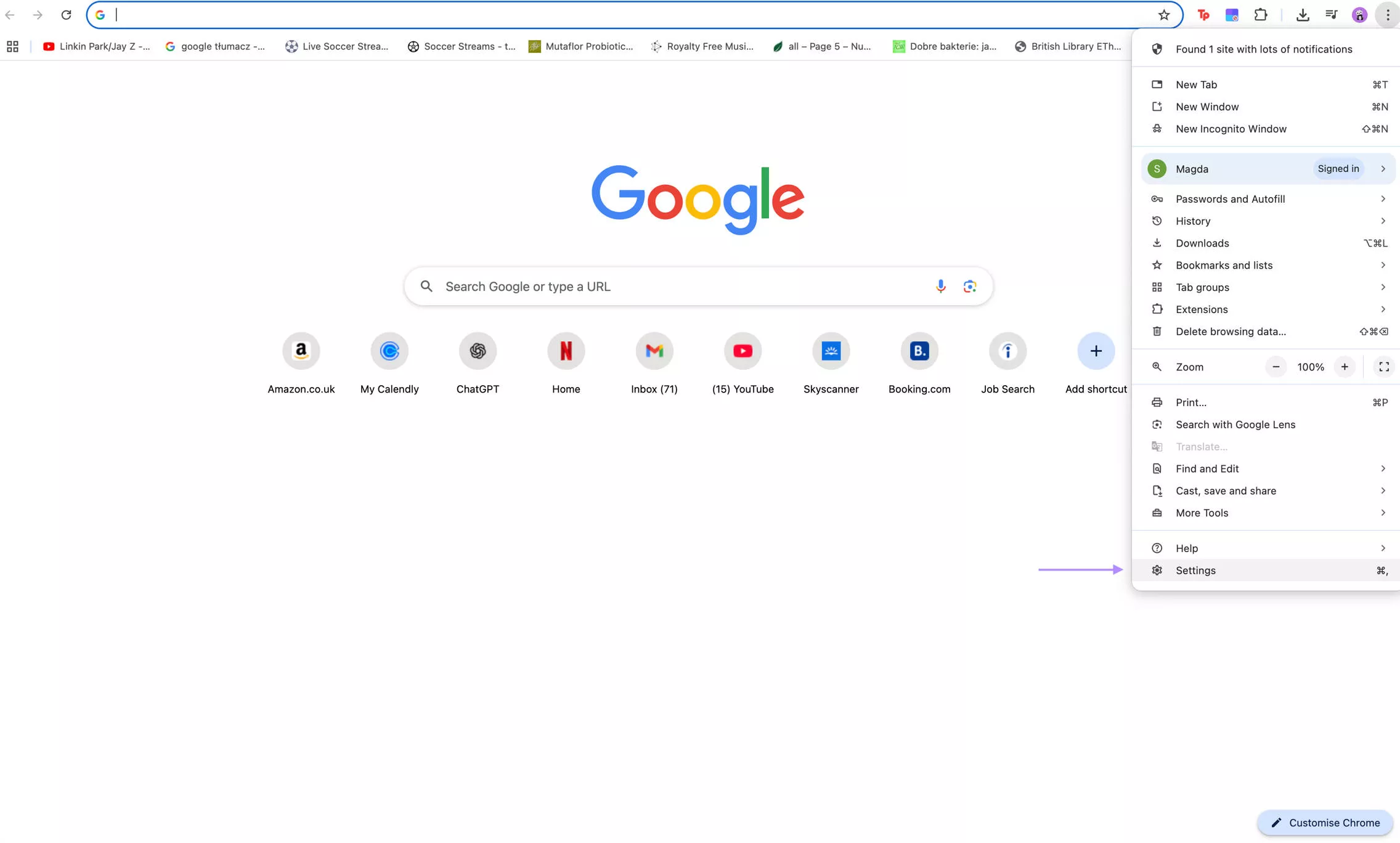The width and height of the screenshot is (1400, 843).
Task: Open the apps grid in the bookmarks bar
Action: pyautogui.click(x=12, y=46)
